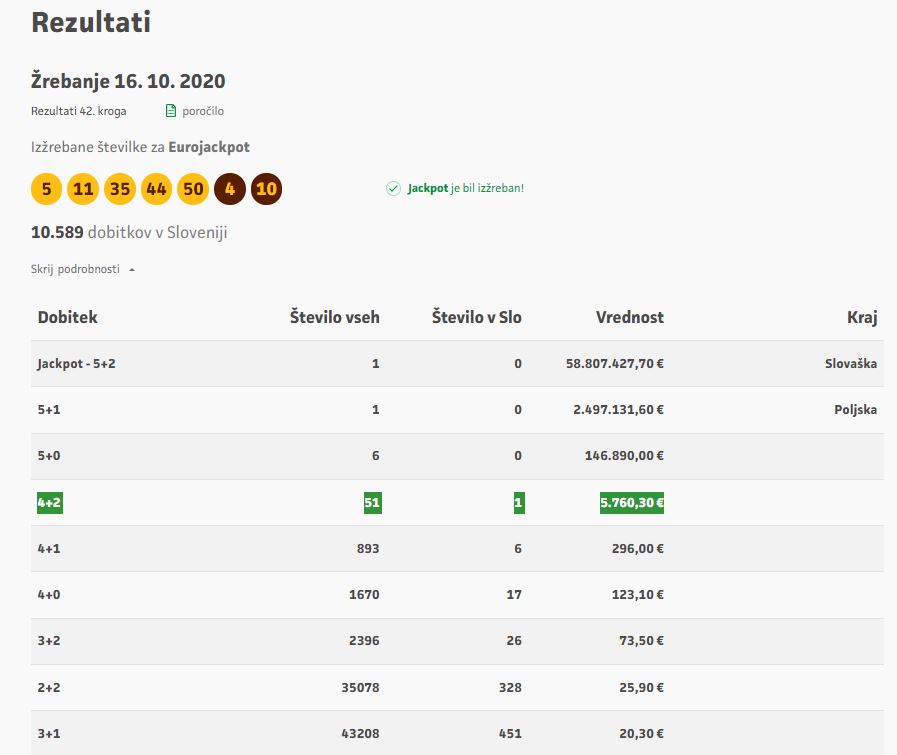897x755 pixels.
Task: Click the Slovaška location cell
Action: [x=851, y=364]
